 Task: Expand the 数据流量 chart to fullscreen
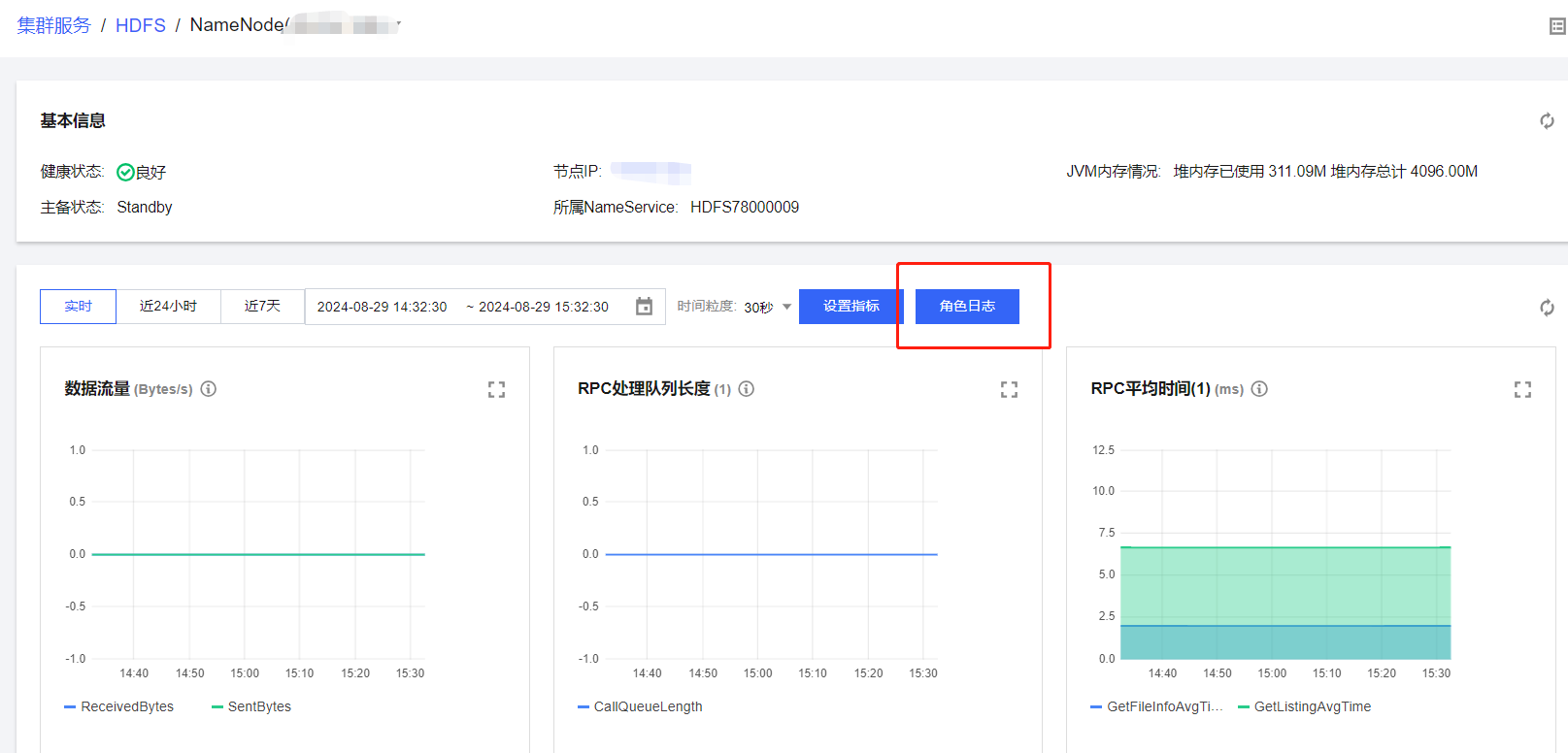point(496,390)
